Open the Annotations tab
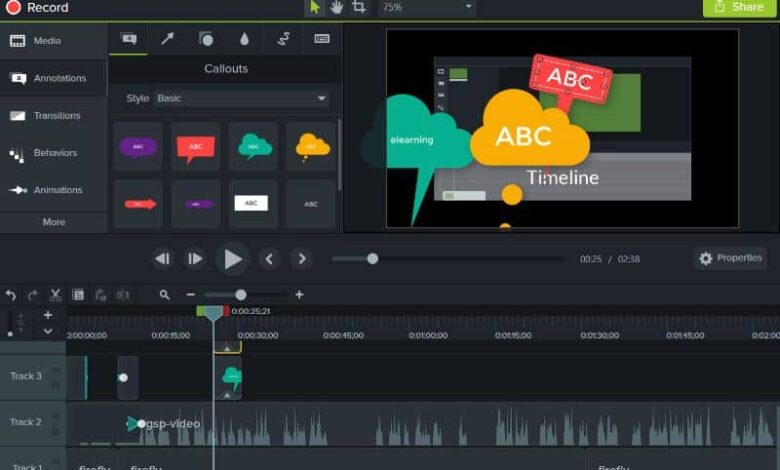The height and width of the screenshot is (470, 780). point(53,78)
